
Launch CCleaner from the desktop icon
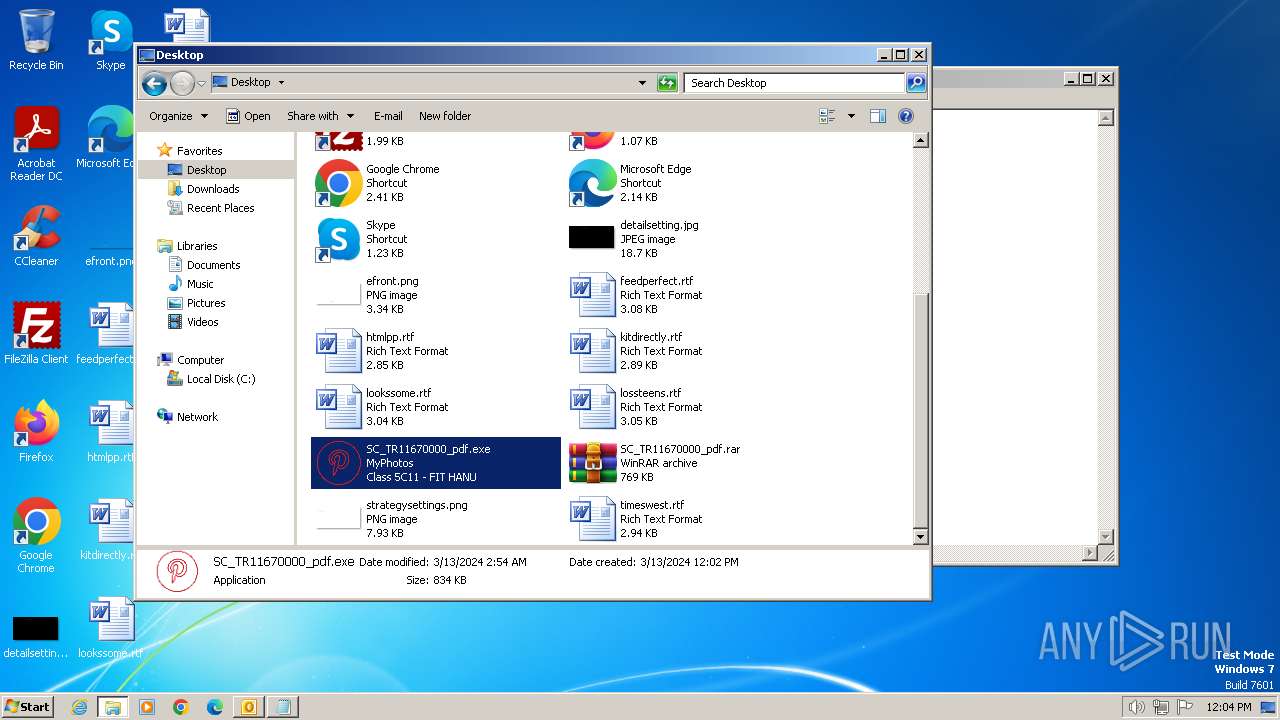click(x=36, y=236)
